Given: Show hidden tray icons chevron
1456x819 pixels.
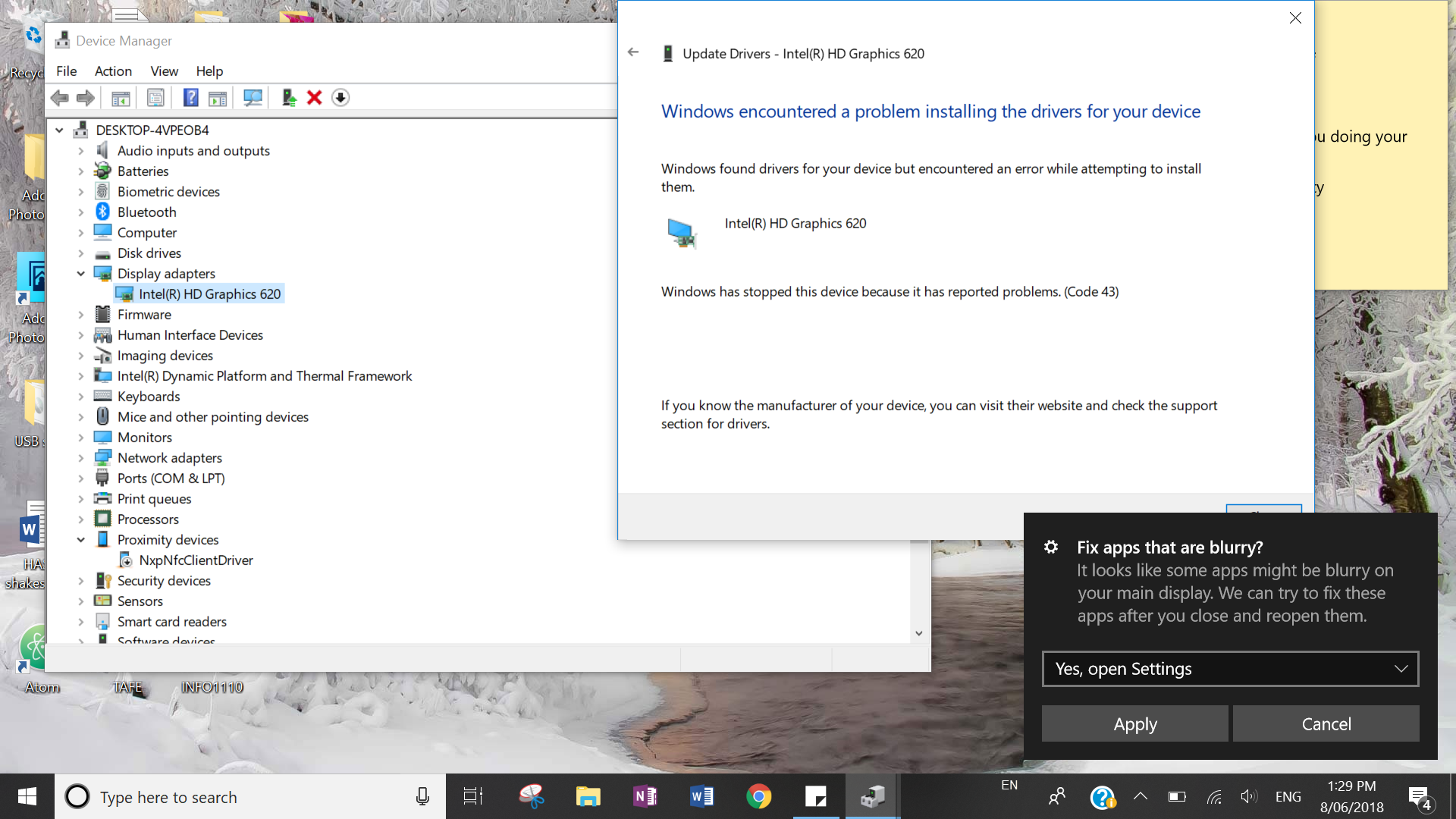Looking at the screenshot, I should [1140, 796].
